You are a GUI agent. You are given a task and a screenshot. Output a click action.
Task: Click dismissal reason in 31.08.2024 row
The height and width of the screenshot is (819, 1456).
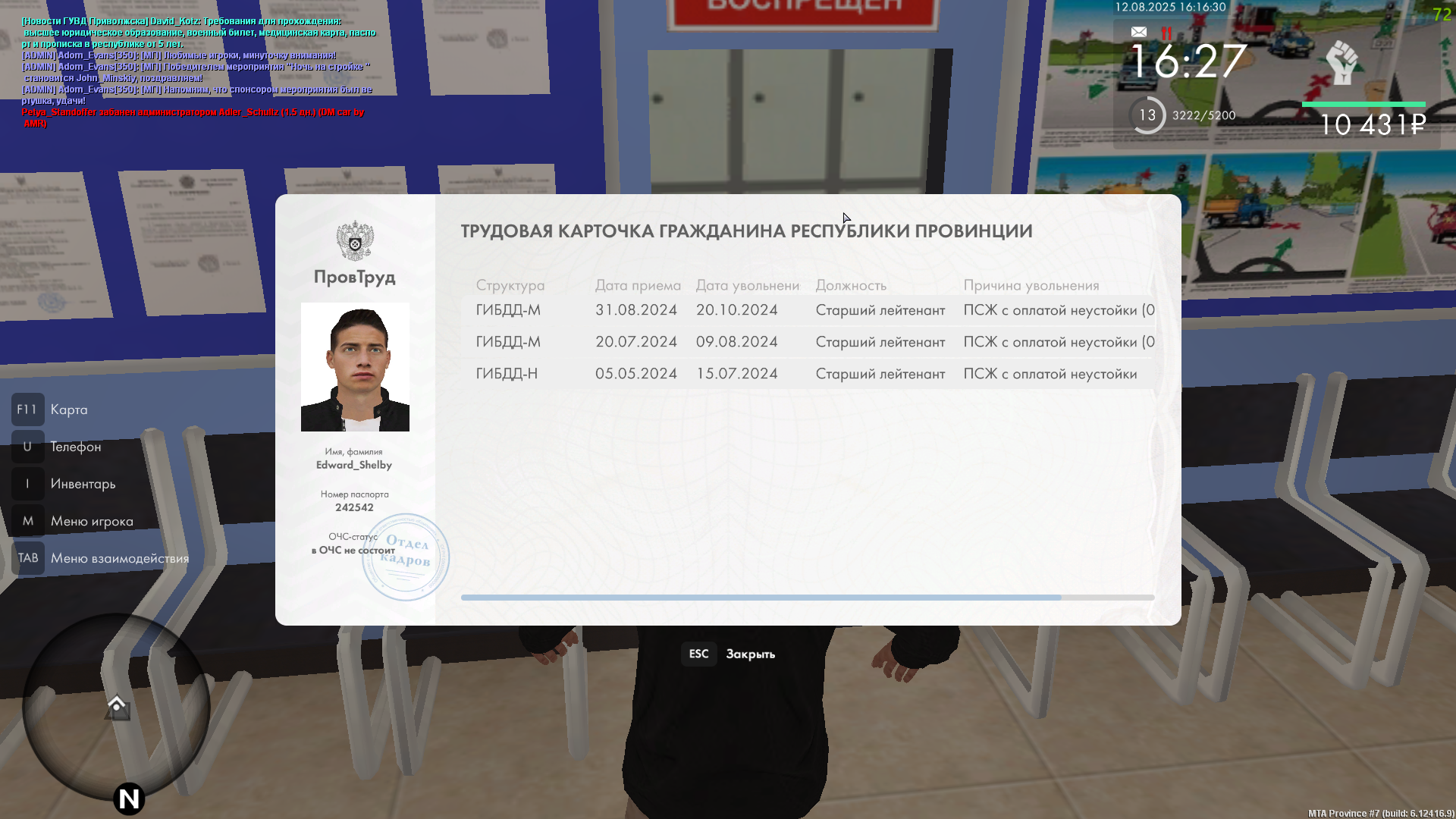[1059, 310]
